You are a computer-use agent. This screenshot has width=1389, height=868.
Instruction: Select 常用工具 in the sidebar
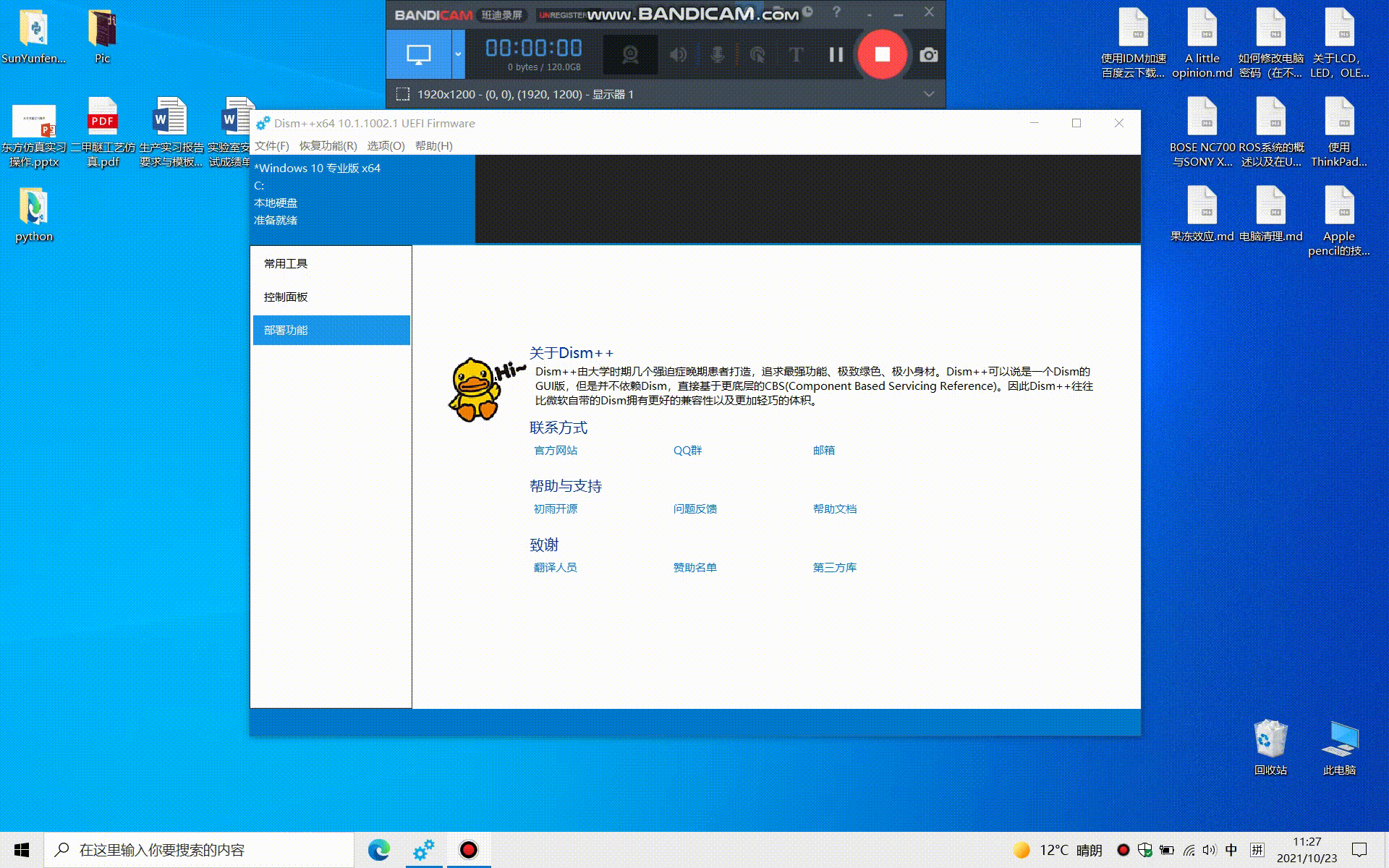click(x=286, y=263)
